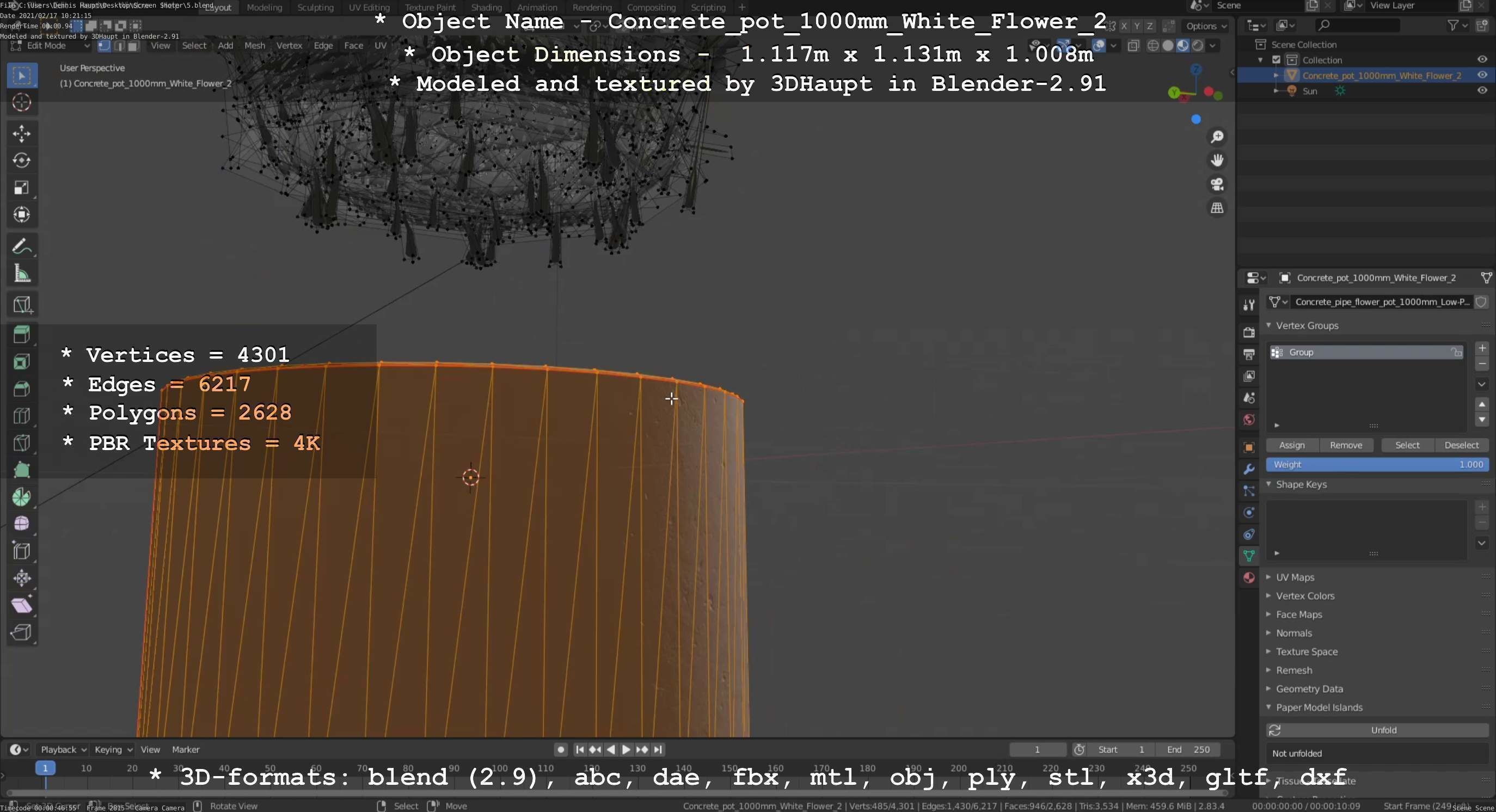Select the Knife tool
1496x812 pixels.
[x=22, y=443]
